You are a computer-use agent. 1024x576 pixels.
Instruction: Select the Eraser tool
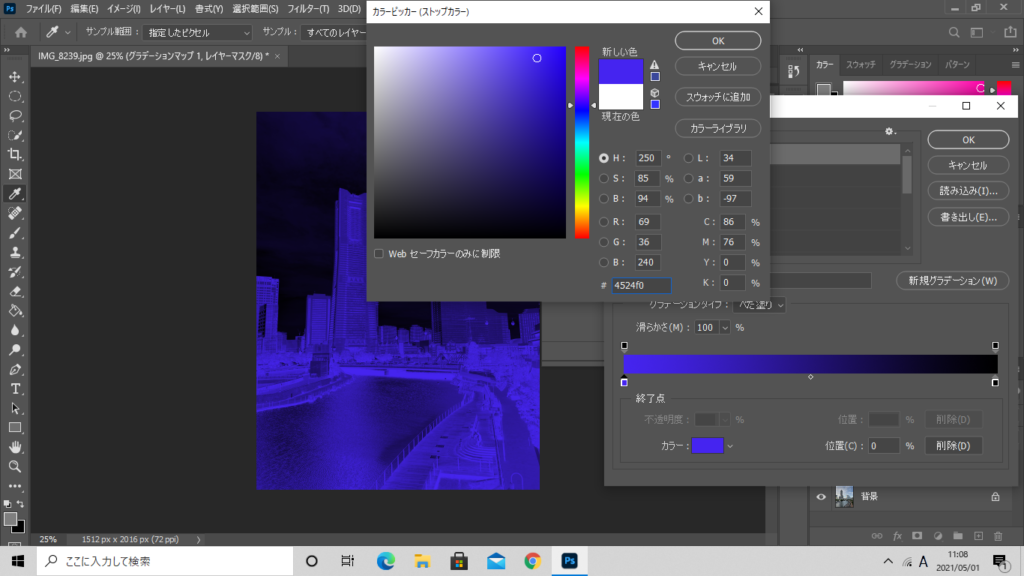click(x=15, y=292)
